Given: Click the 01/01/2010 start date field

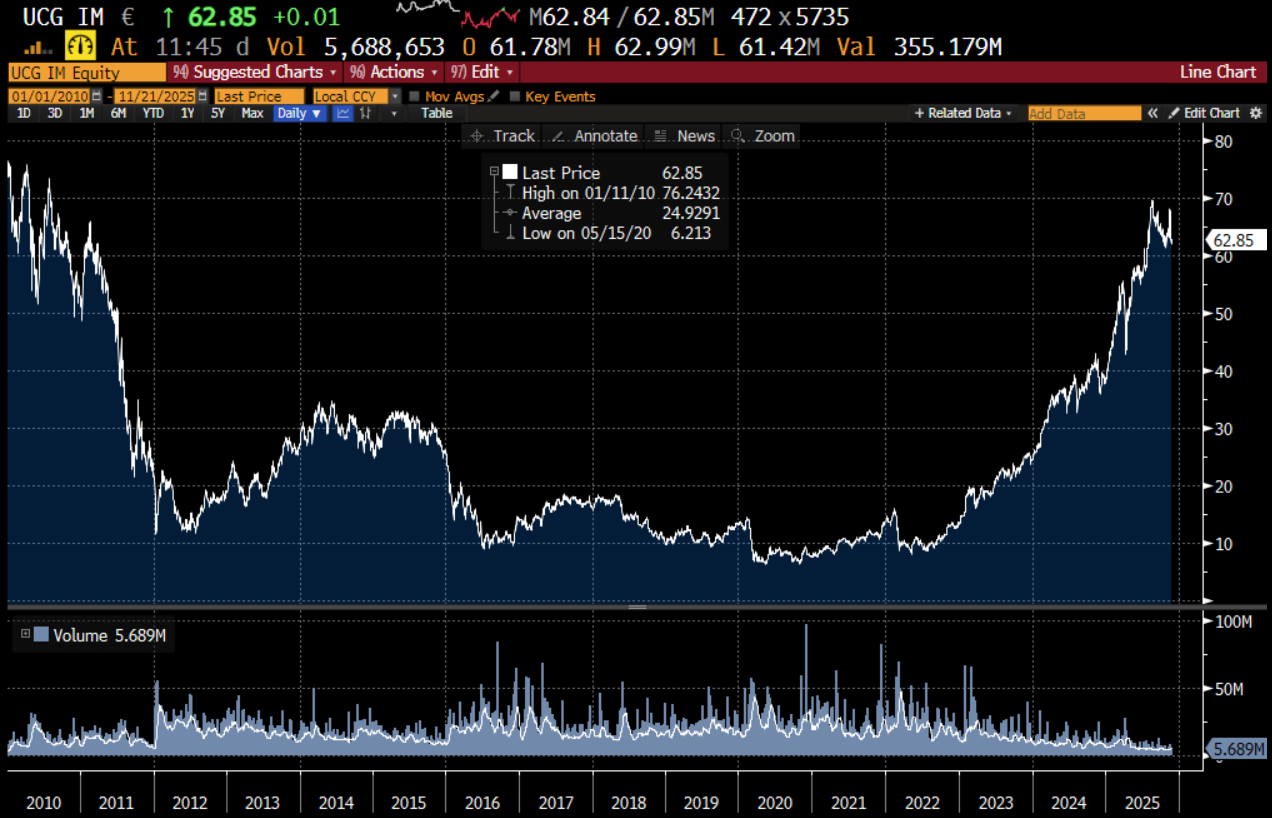Looking at the screenshot, I should tap(49, 96).
